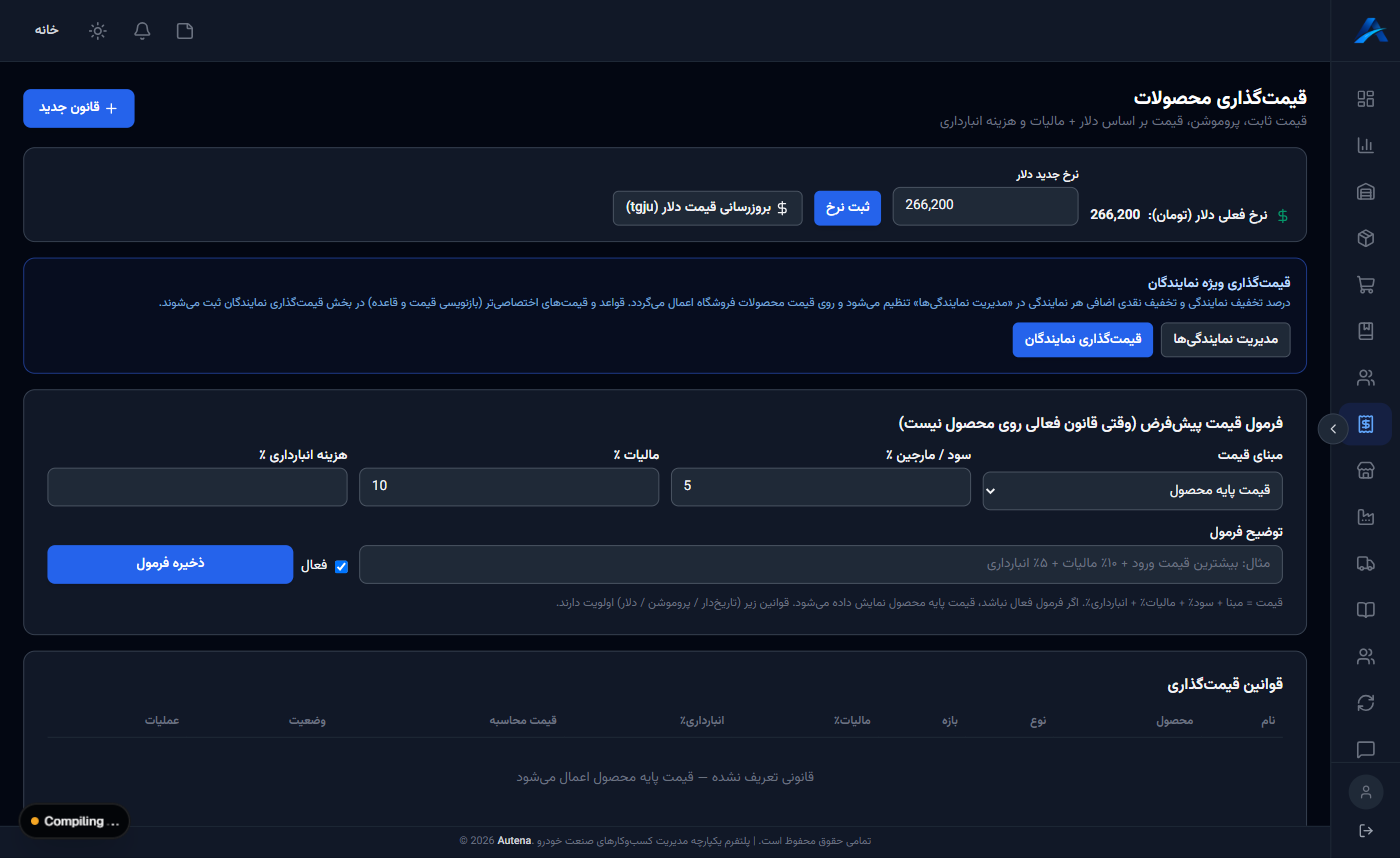Open the warehouse icon in sidebar

tap(1365, 192)
